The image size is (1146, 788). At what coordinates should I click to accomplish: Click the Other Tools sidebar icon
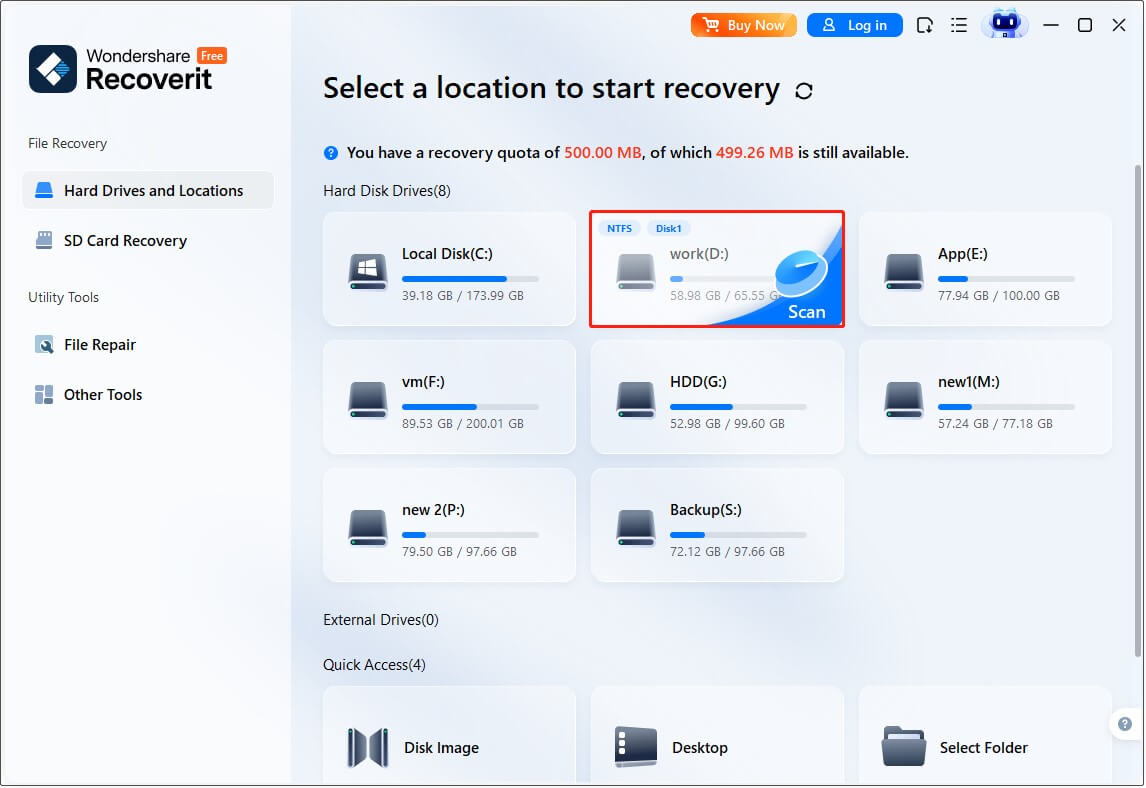tap(44, 395)
